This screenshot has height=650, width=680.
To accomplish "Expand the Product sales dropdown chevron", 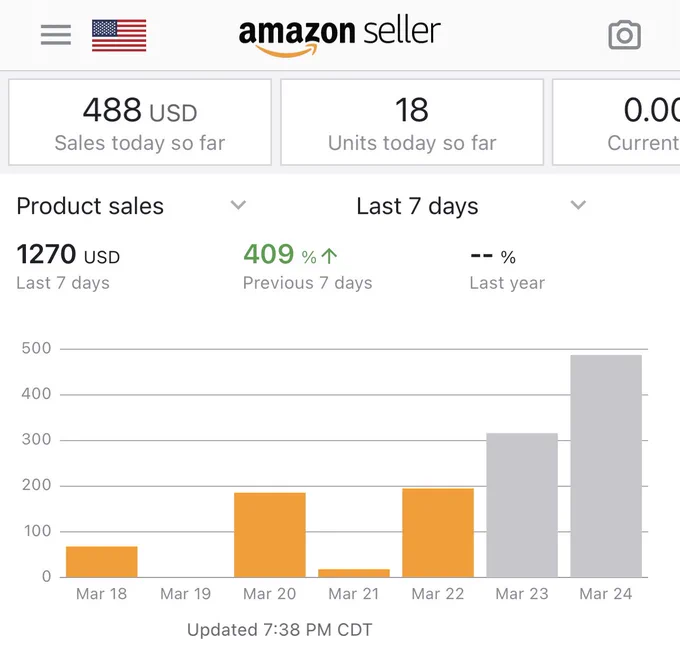I will 238,205.
